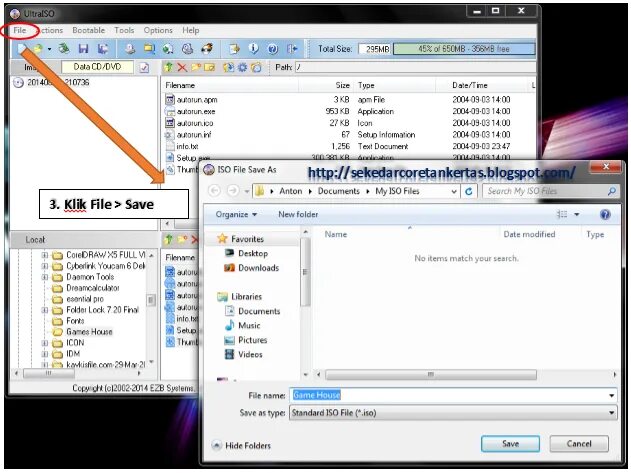Click the Save floppy-disk icon in UltraISO

[x=83, y=49]
